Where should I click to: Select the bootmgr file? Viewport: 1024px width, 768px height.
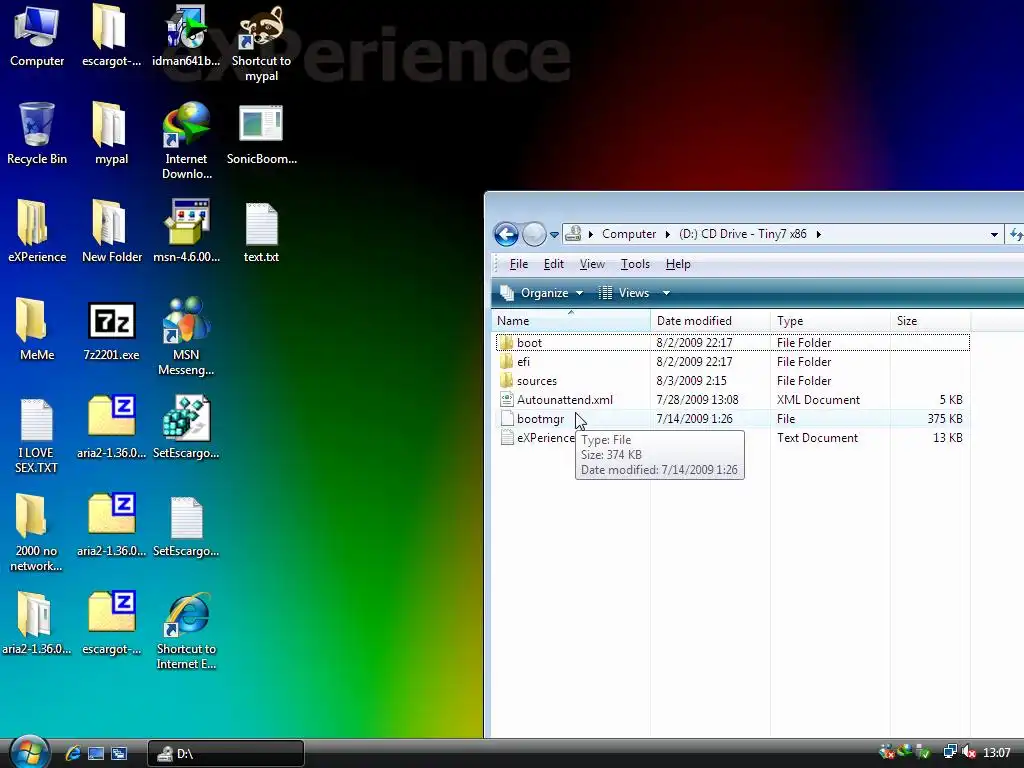733,419
